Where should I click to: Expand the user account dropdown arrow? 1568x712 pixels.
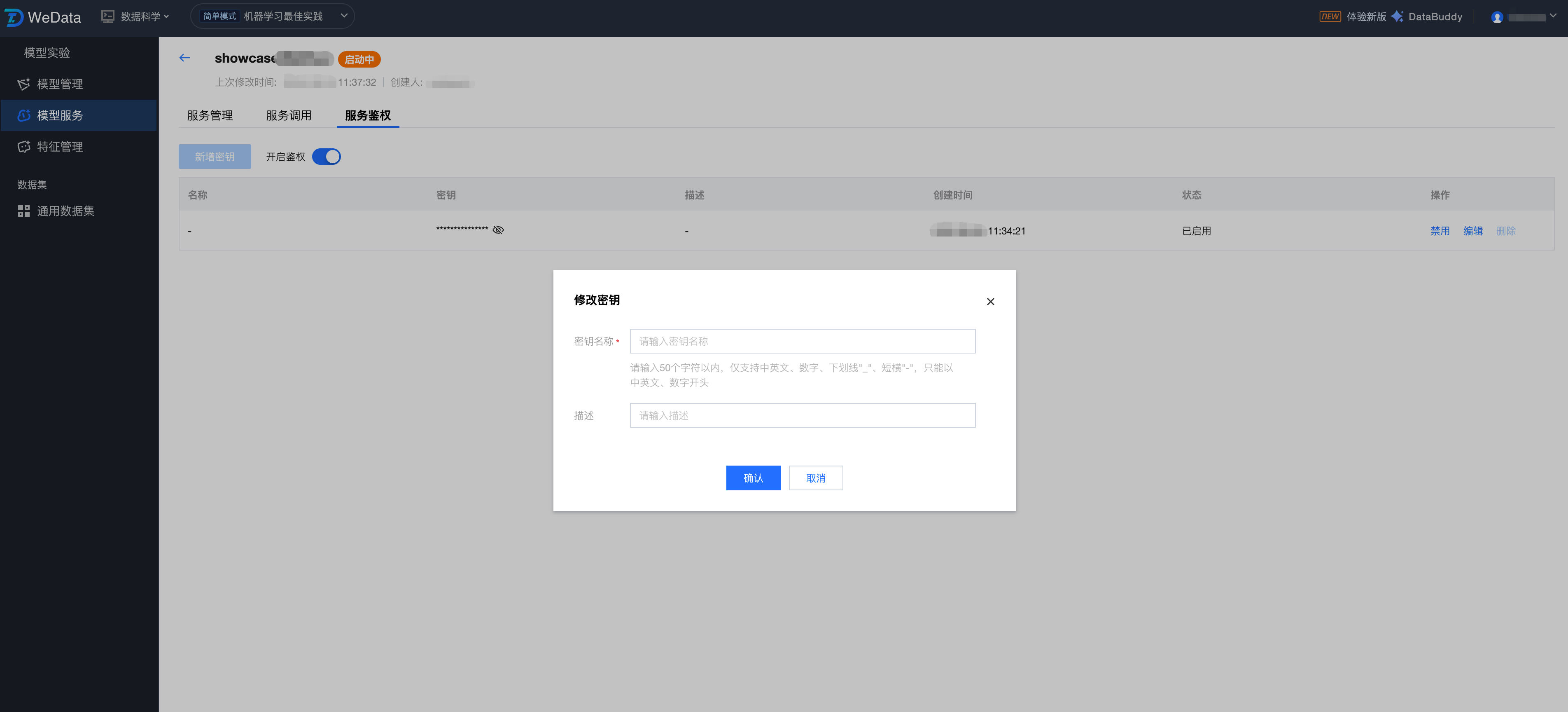pyautogui.click(x=1553, y=16)
